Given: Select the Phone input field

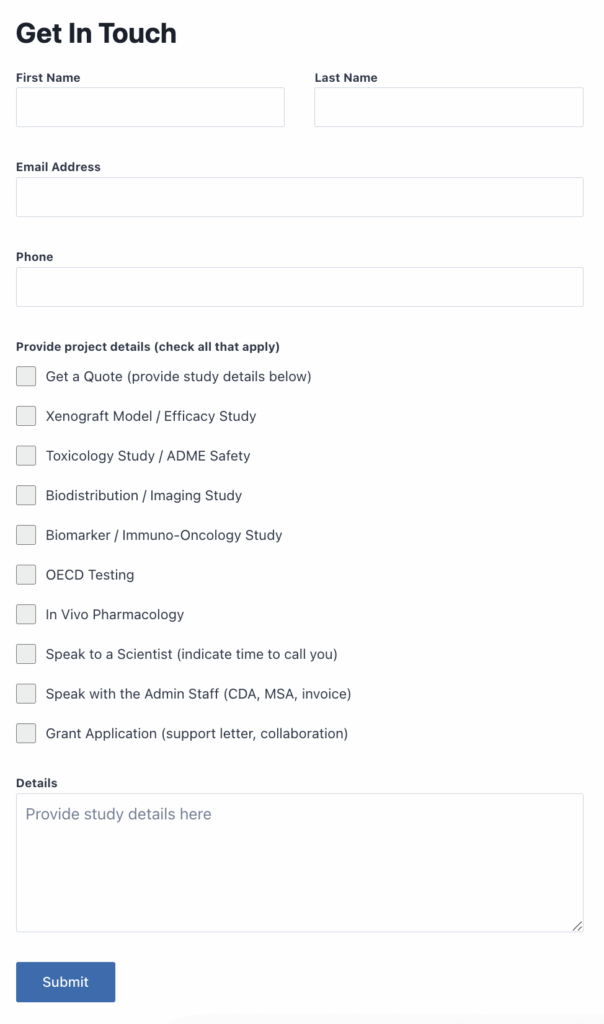Looking at the screenshot, I should (299, 287).
